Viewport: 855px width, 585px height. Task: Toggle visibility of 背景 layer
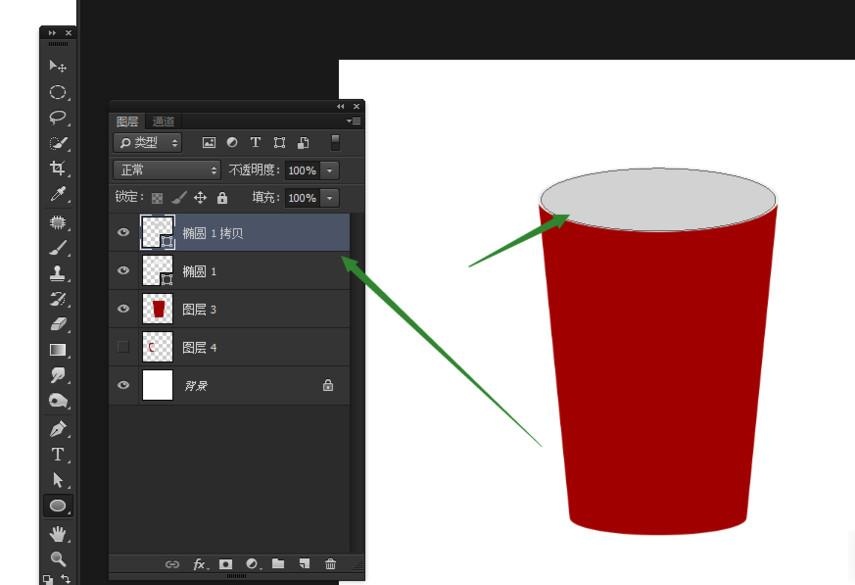tap(123, 385)
